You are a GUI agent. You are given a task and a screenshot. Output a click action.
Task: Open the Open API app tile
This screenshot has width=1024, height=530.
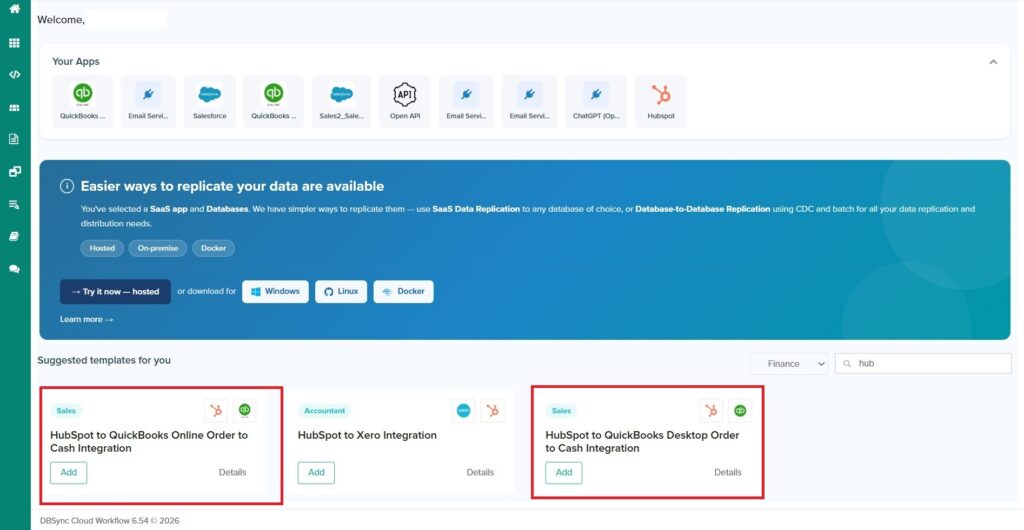point(404,101)
